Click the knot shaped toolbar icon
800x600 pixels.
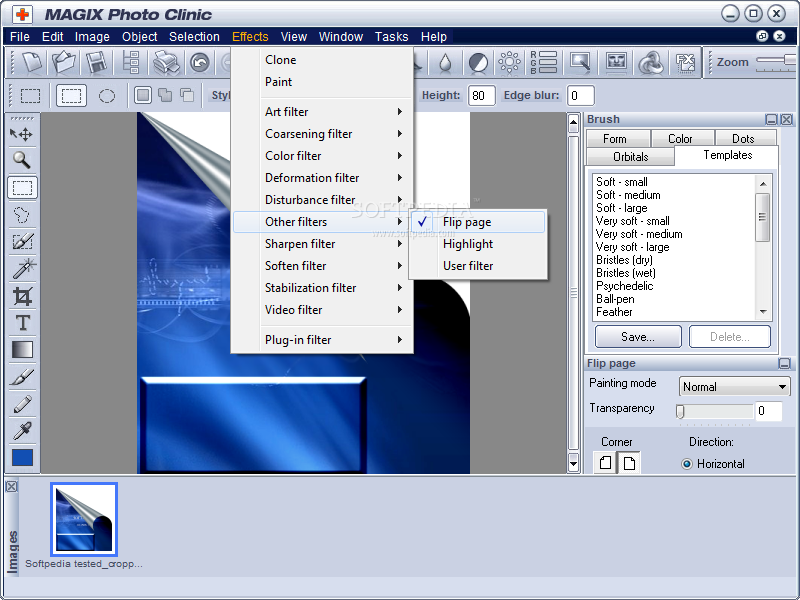[x=651, y=63]
